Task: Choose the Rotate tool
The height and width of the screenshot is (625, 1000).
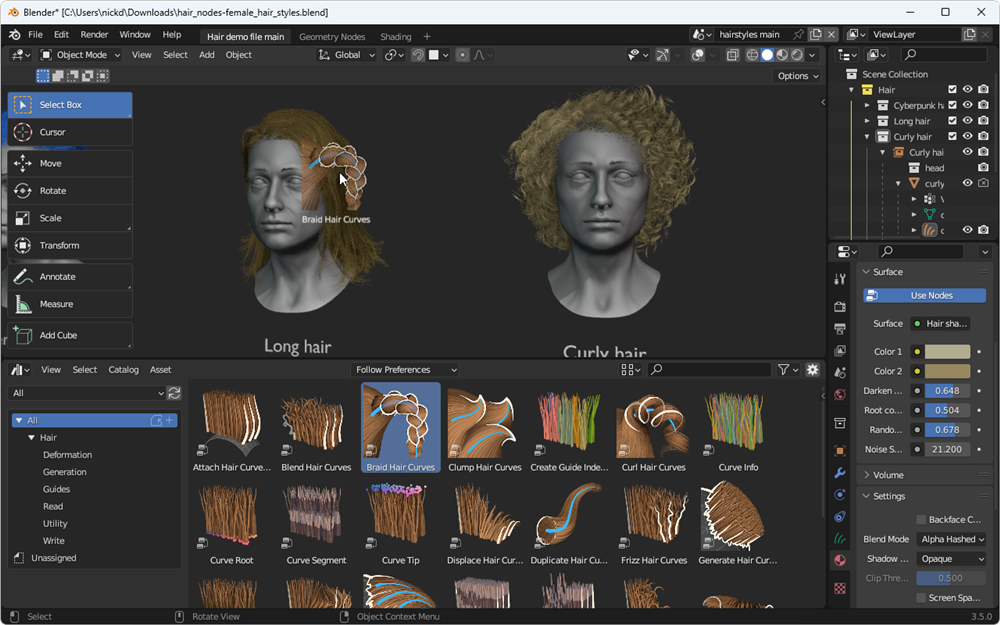Action: (x=69, y=190)
